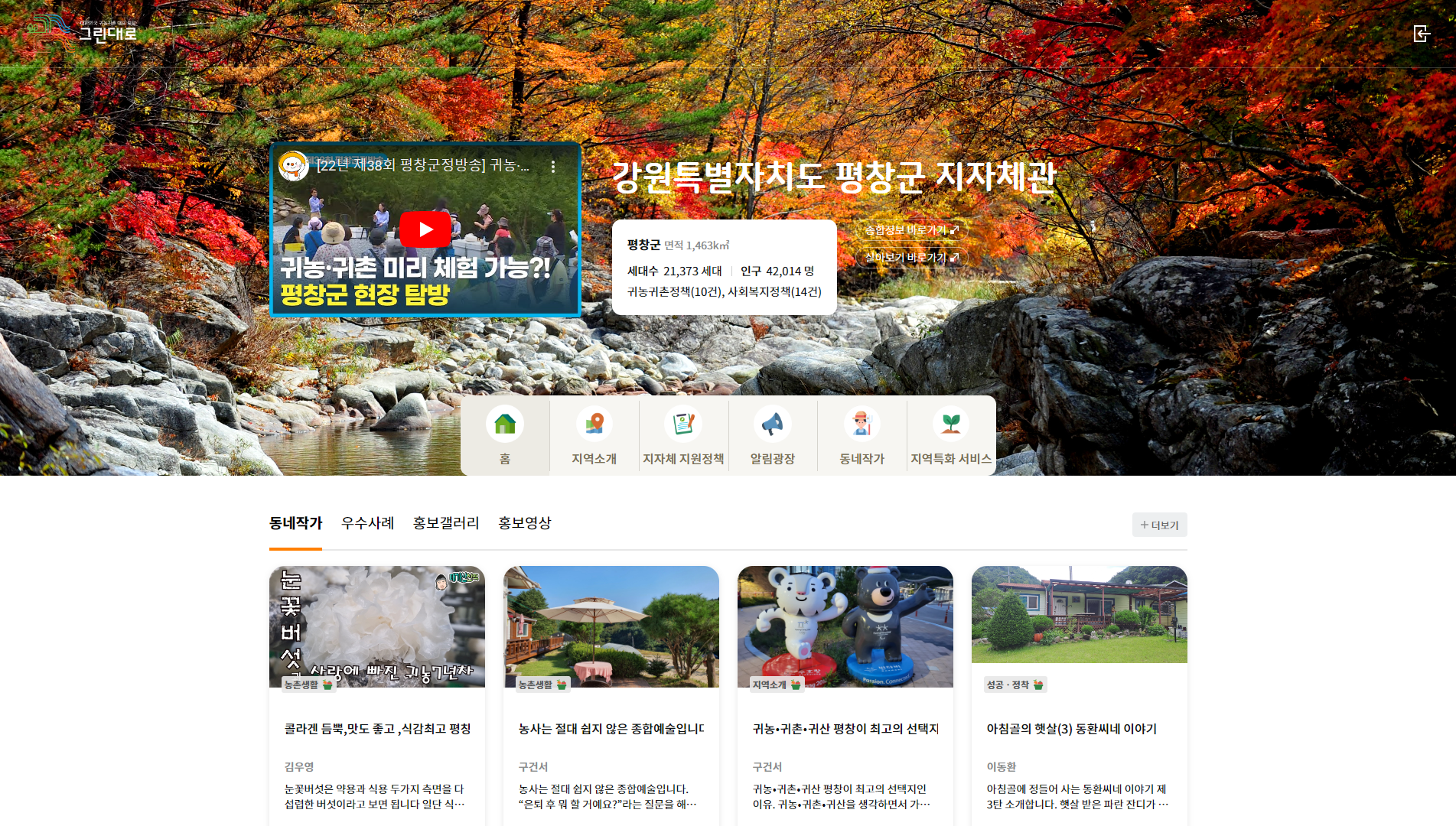The height and width of the screenshot is (826, 1456).
Task: Expand list with 더보기 button
Action: pyautogui.click(x=1159, y=525)
